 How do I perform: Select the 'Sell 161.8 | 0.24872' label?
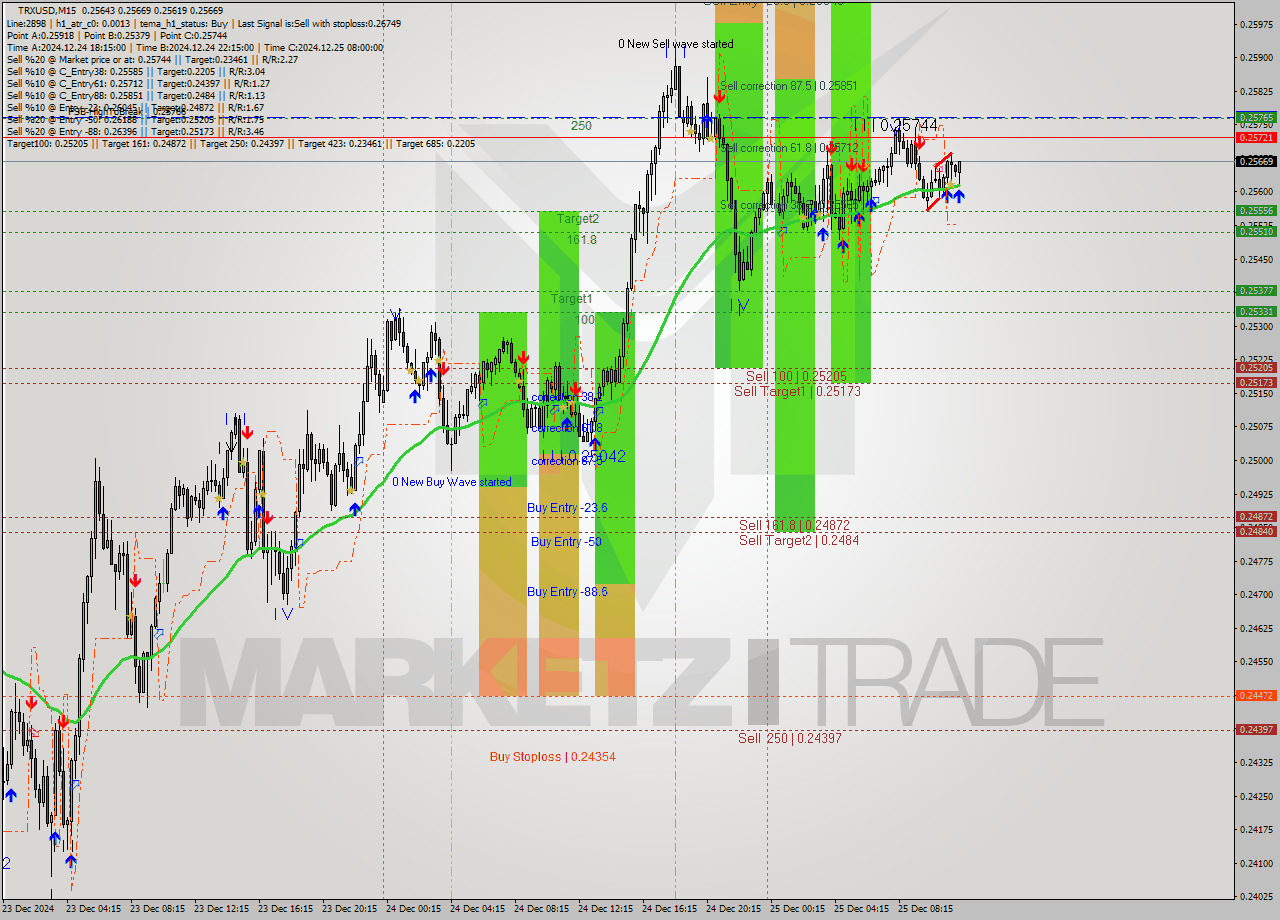(794, 525)
